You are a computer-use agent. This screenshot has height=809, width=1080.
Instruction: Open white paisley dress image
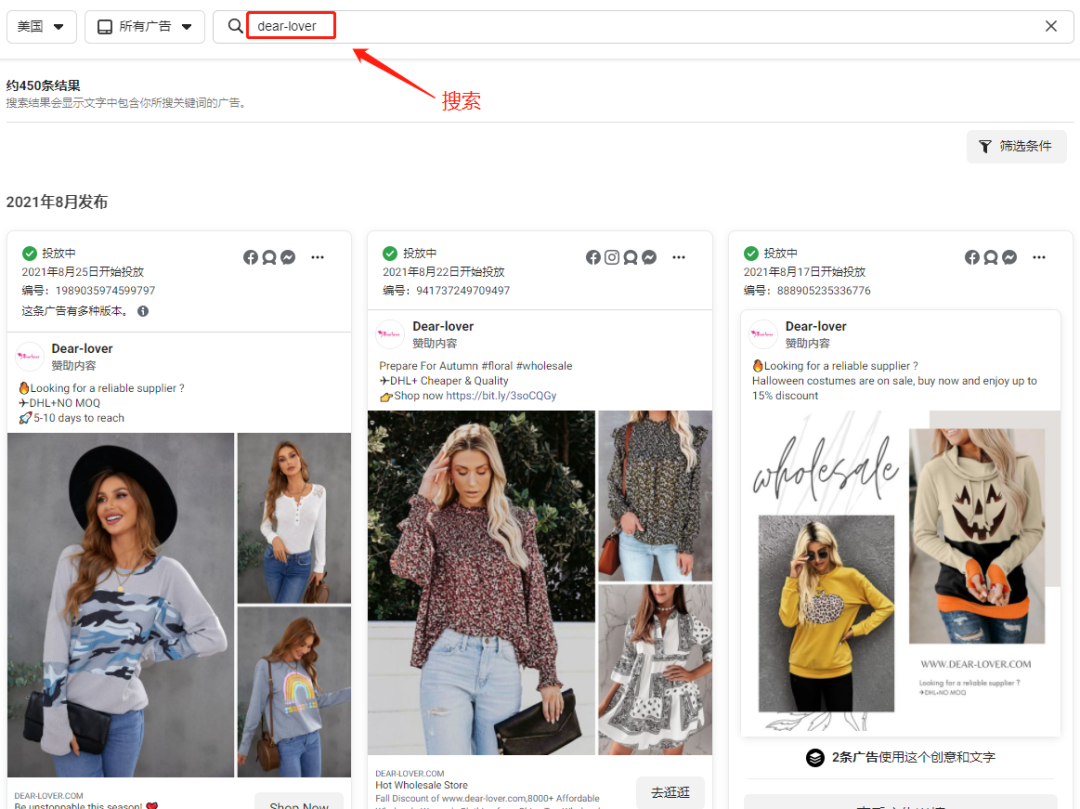(x=655, y=669)
